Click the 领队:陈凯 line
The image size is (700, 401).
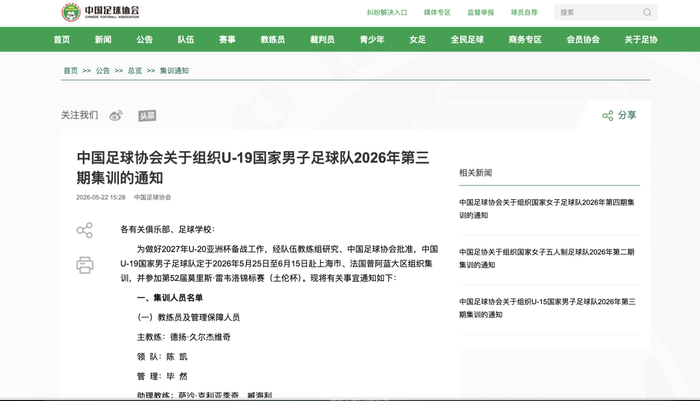point(162,357)
